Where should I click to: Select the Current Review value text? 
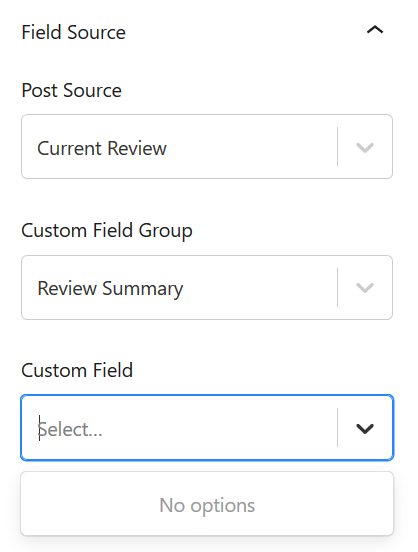tap(102, 148)
